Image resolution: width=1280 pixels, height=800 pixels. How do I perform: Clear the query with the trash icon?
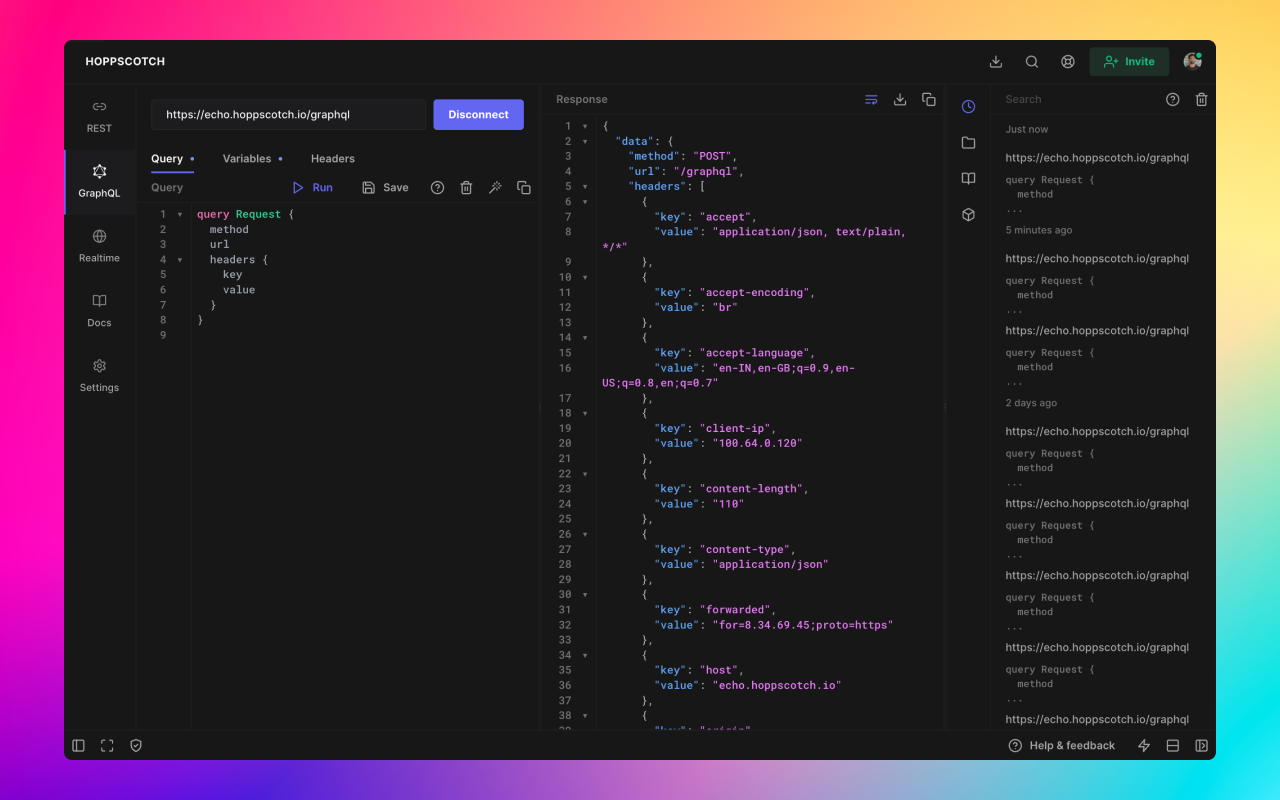pyautogui.click(x=466, y=188)
